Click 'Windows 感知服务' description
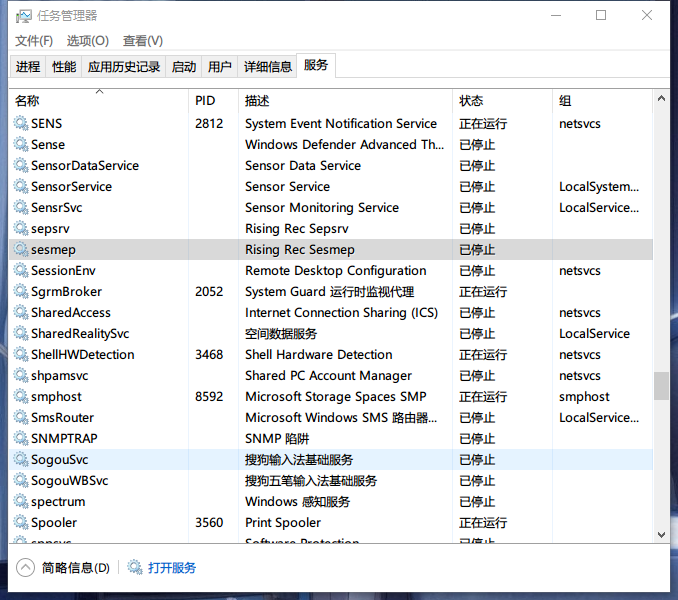Viewport: 678px width, 600px height. (297, 501)
